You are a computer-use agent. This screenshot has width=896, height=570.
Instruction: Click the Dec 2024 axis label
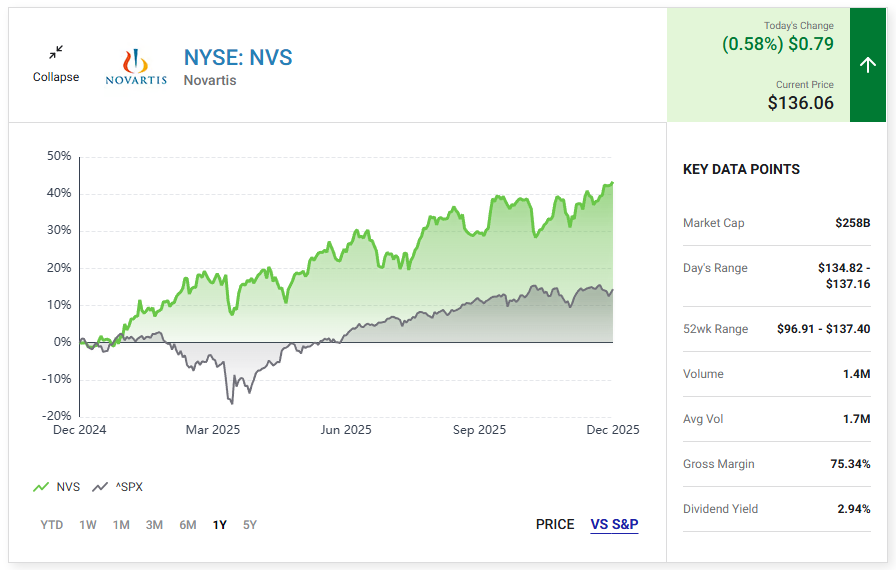79,430
